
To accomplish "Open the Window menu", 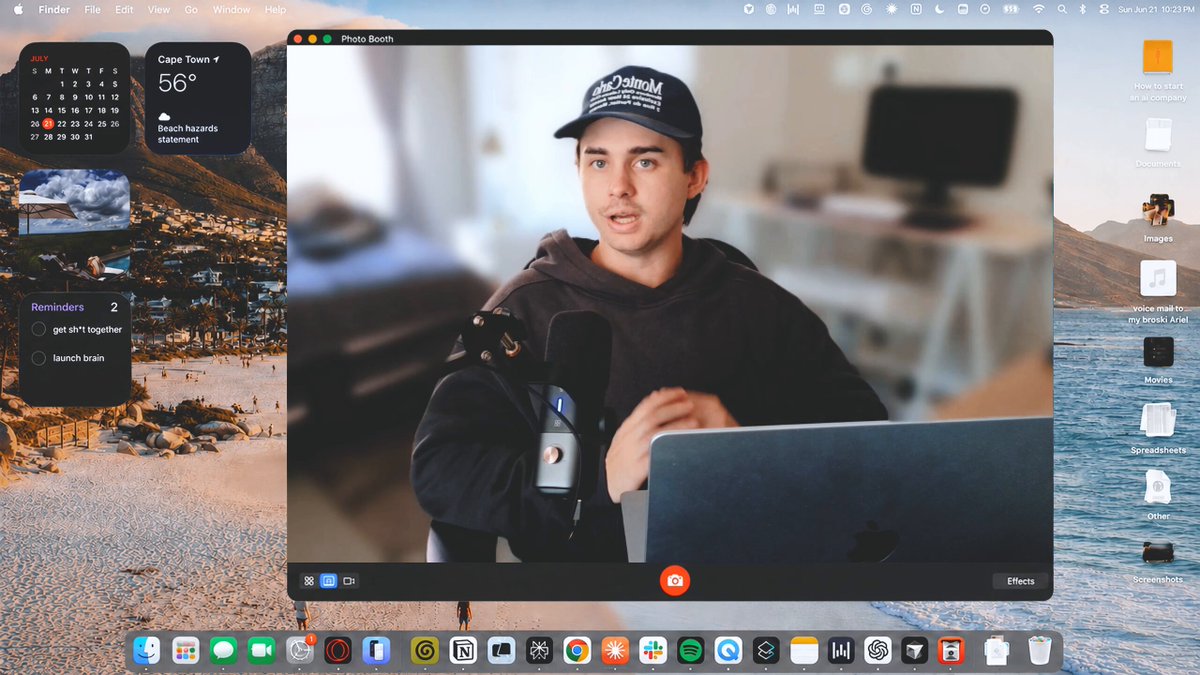I will coord(231,9).
